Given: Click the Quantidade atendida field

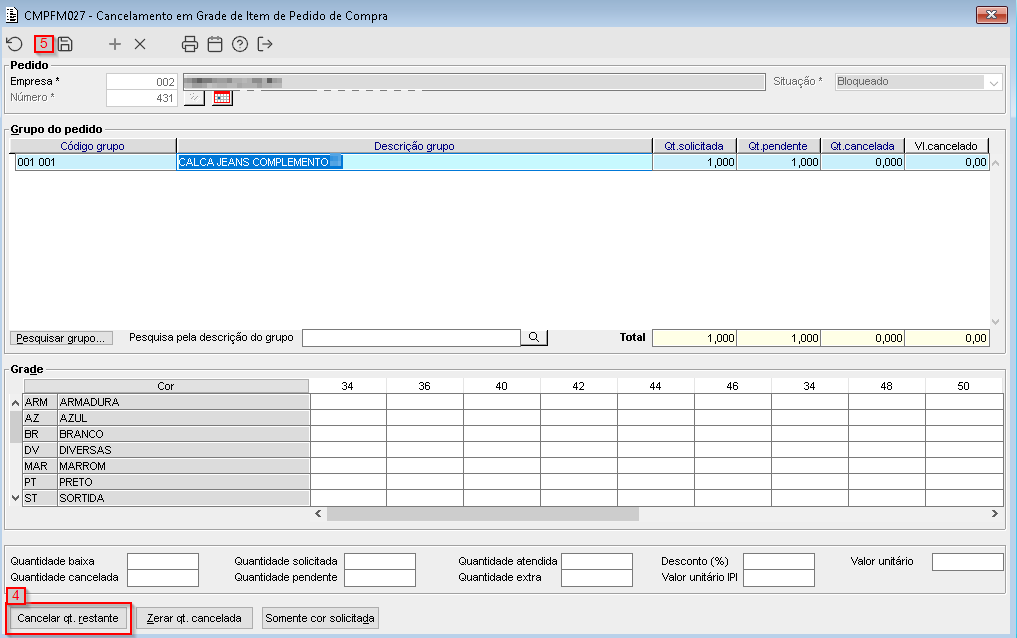Looking at the screenshot, I should [597, 561].
